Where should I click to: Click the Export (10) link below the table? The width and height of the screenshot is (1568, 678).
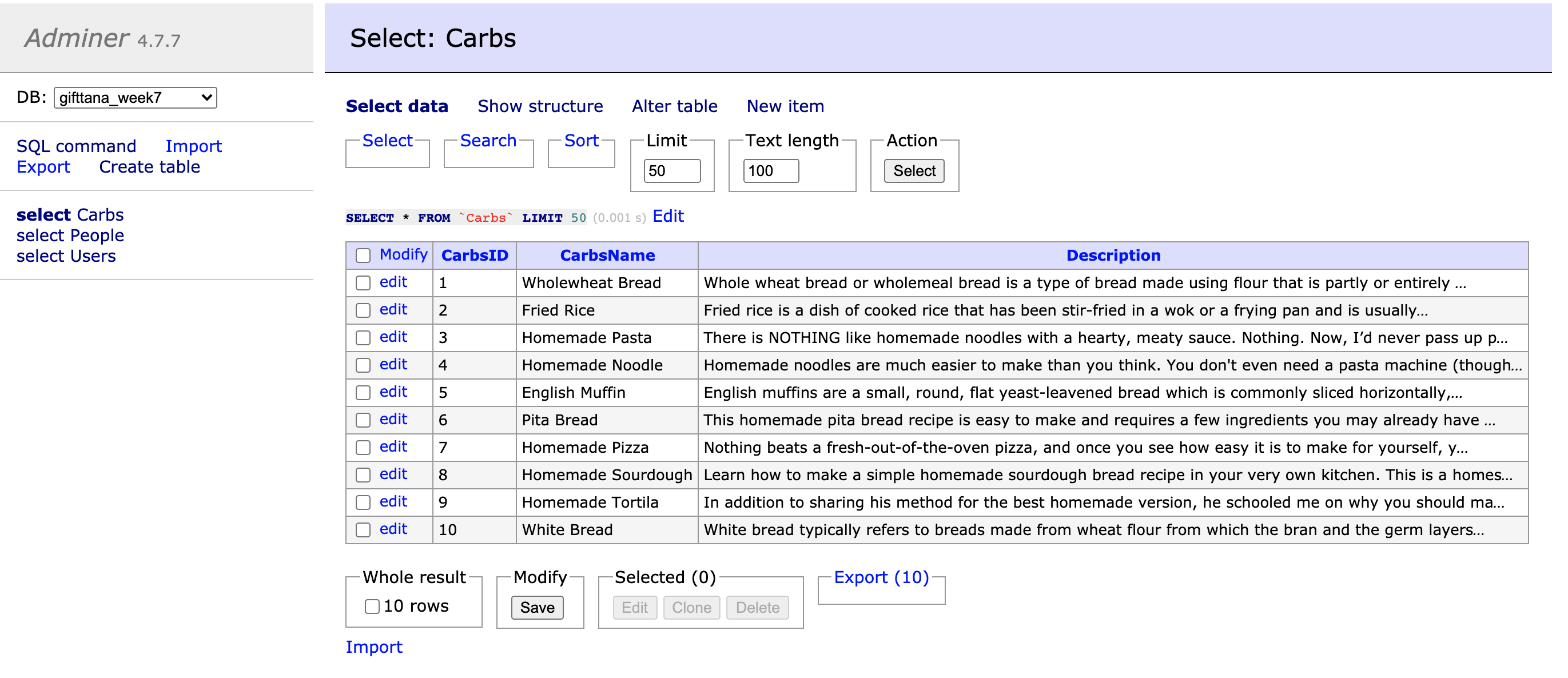[x=881, y=577]
